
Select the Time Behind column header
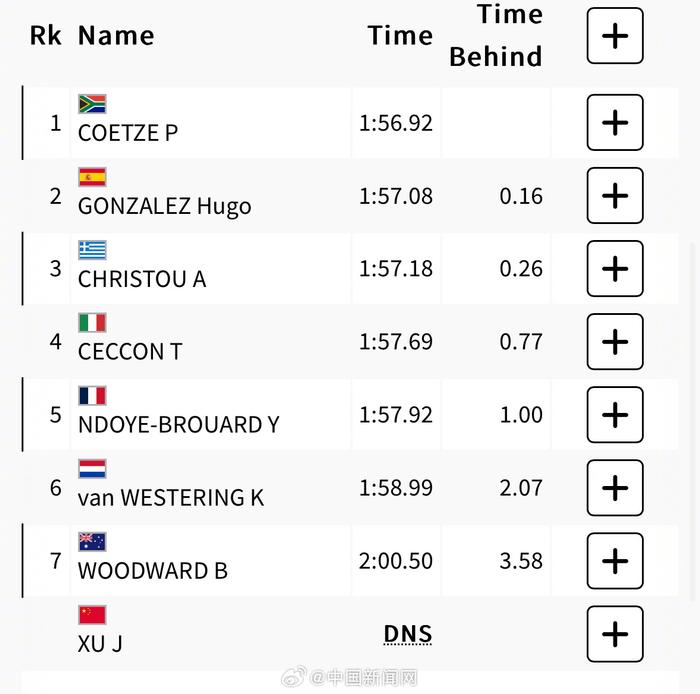pyautogui.click(x=496, y=36)
